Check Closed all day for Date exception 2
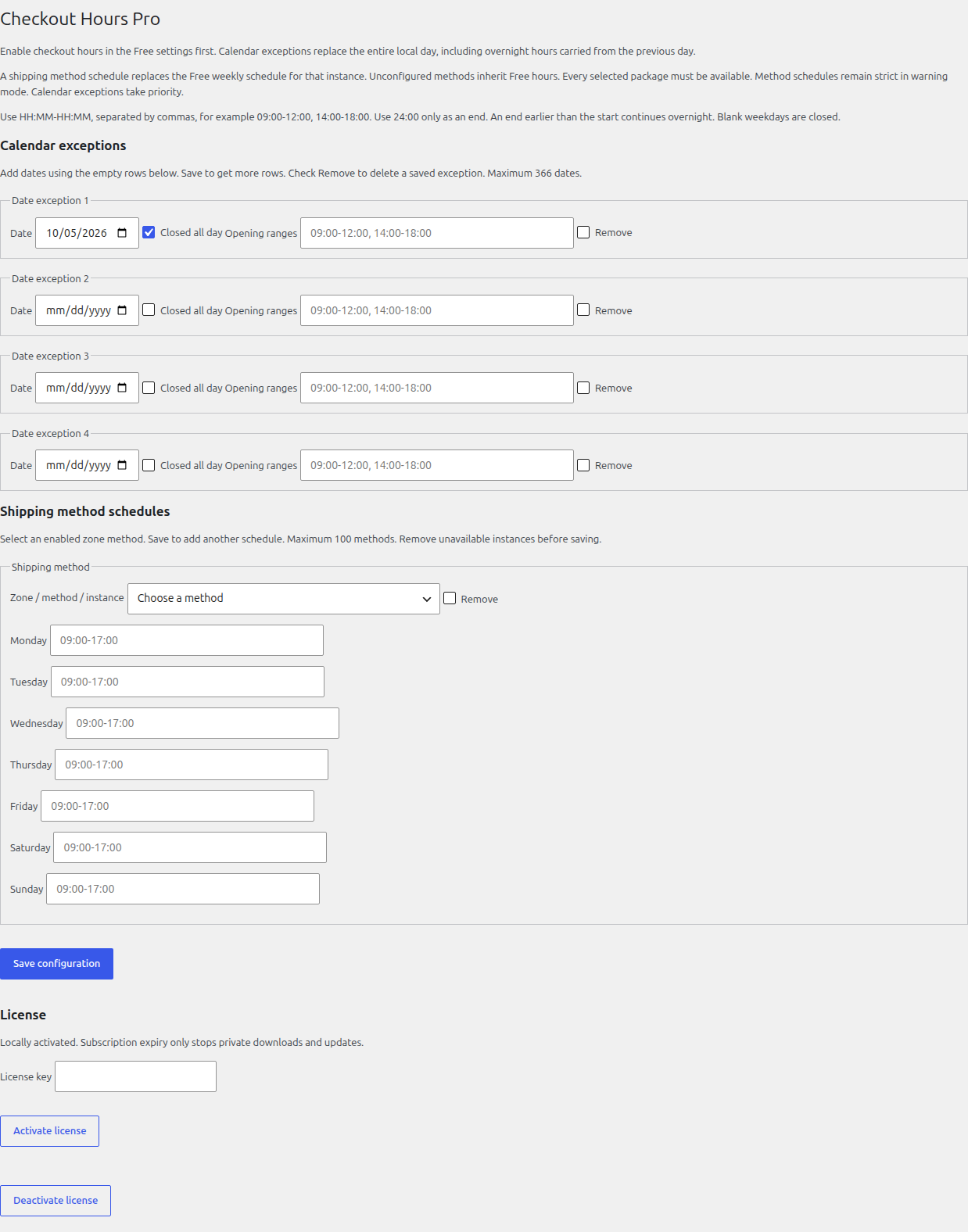The image size is (968, 1232). point(149,310)
